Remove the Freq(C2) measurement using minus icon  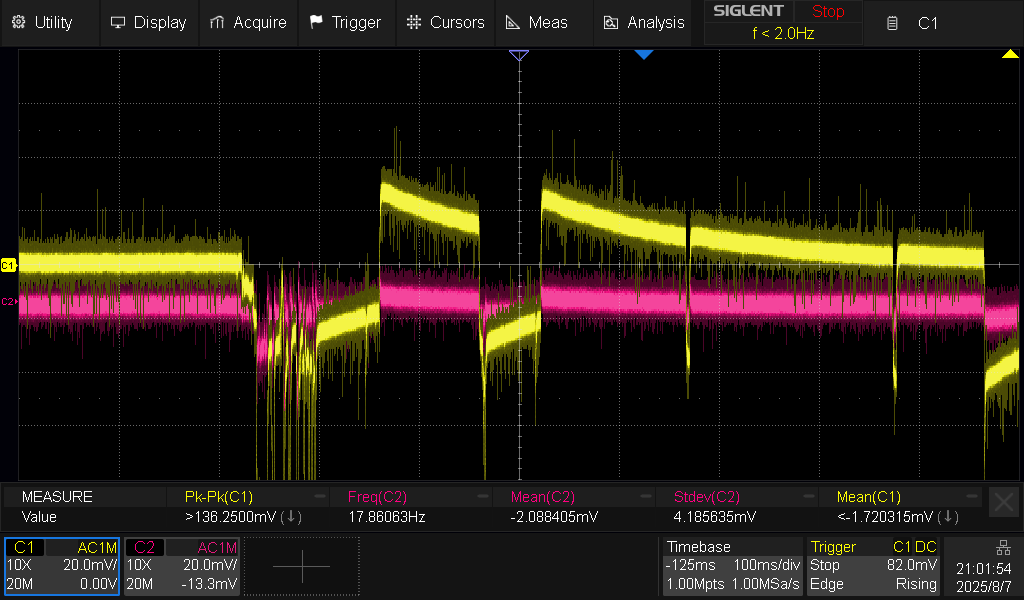click(x=482, y=497)
